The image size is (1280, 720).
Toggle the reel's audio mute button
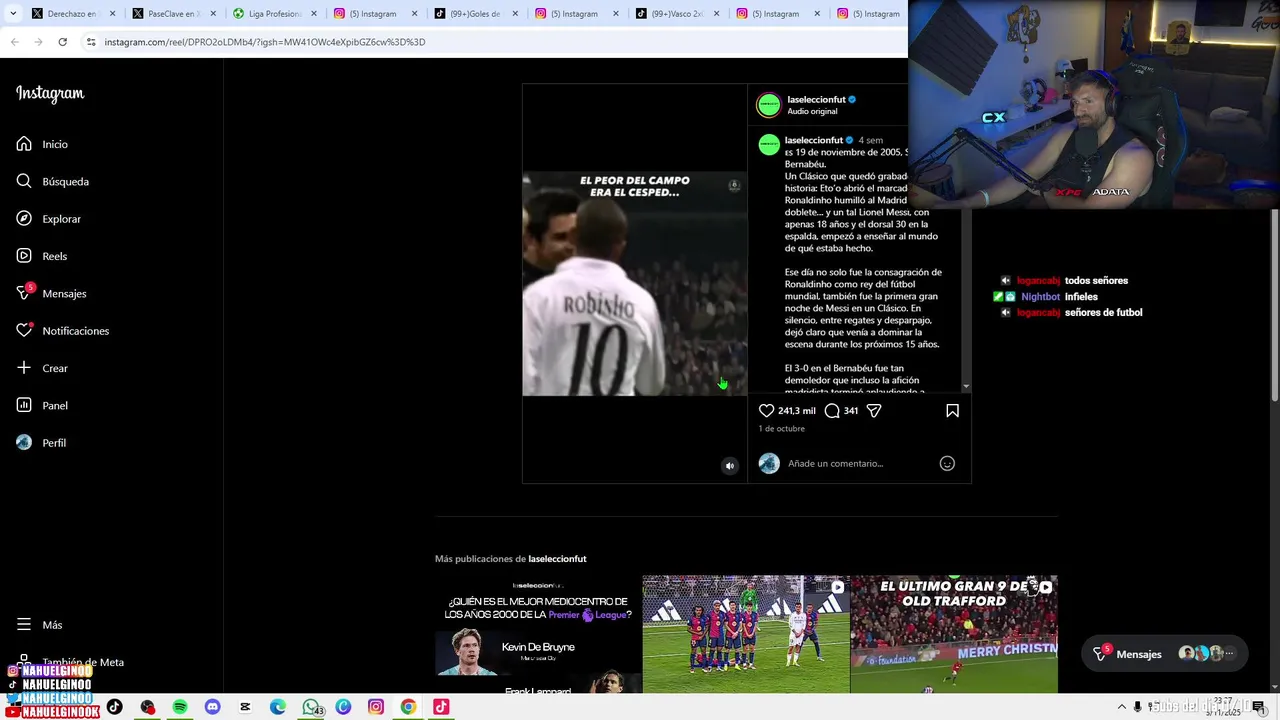point(730,466)
